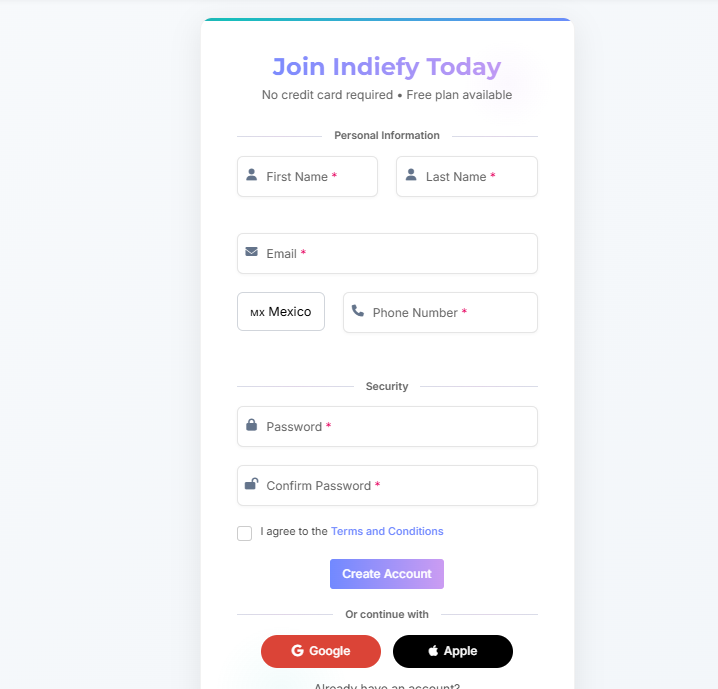Click the person icon in First Name field
This screenshot has width=718, height=689.
(x=251, y=175)
